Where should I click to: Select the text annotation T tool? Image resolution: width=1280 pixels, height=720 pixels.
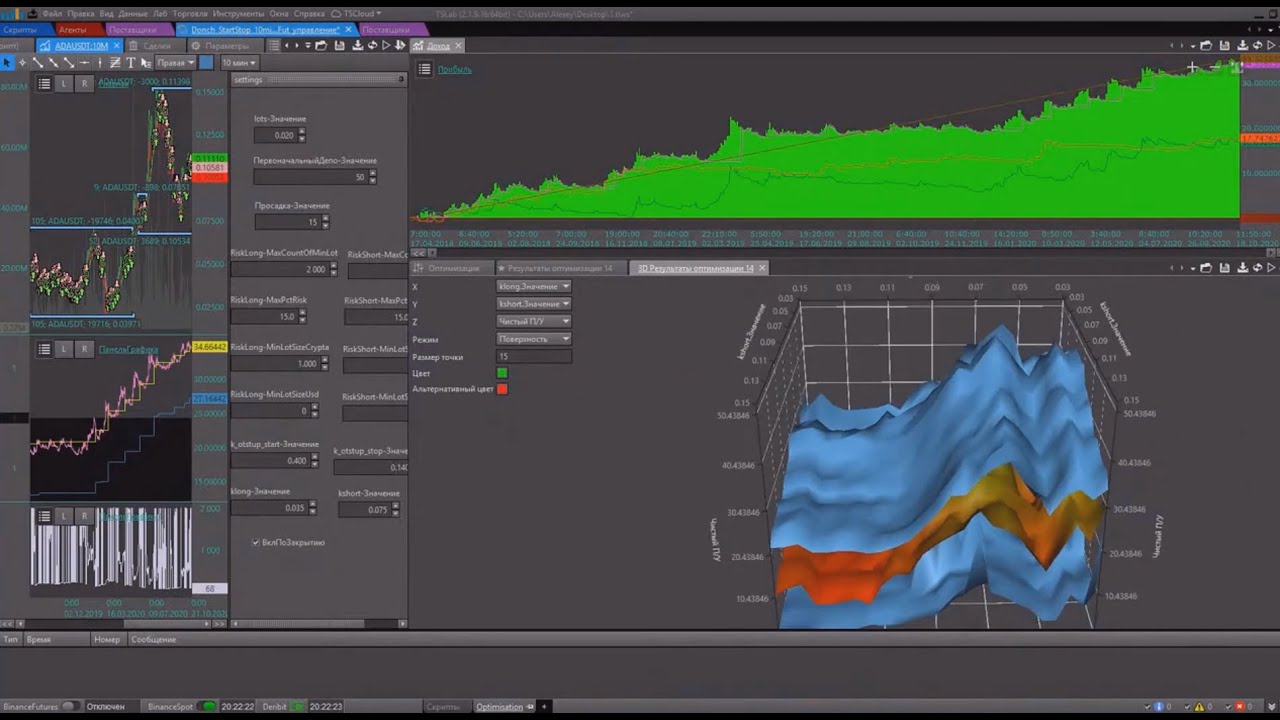pos(130,63)
